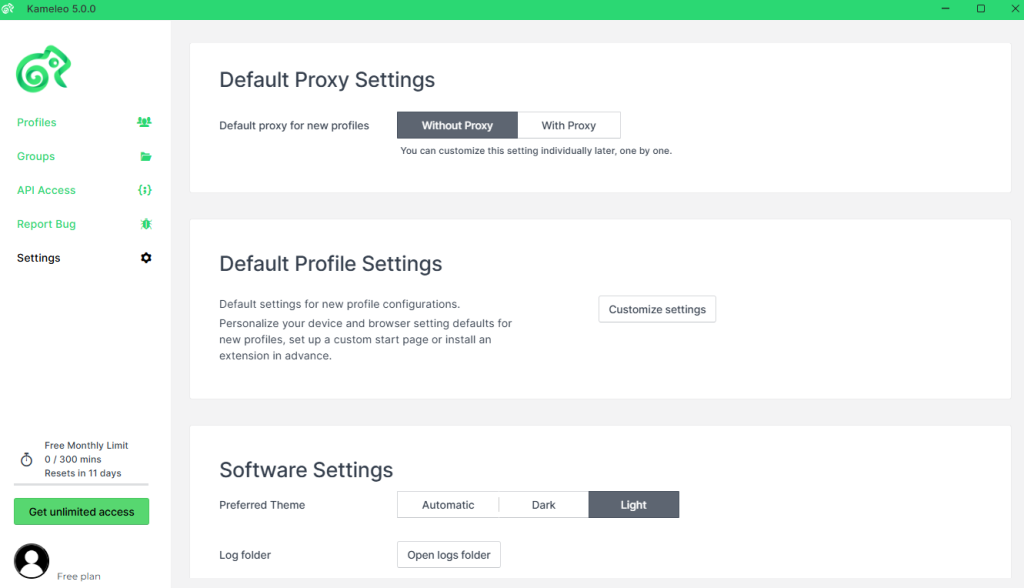Click the stopwatch icon beside Free Monthly Limit
The width and height of the screenshot is (1024, 588).
coord(26,459)
